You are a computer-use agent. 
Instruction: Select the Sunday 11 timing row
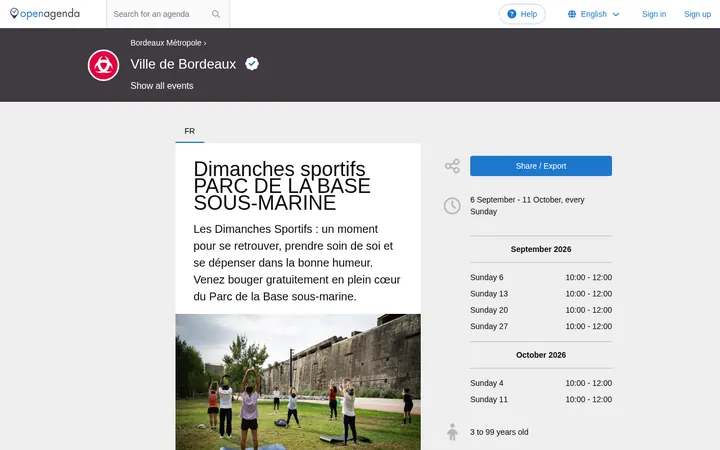[540, 399]
